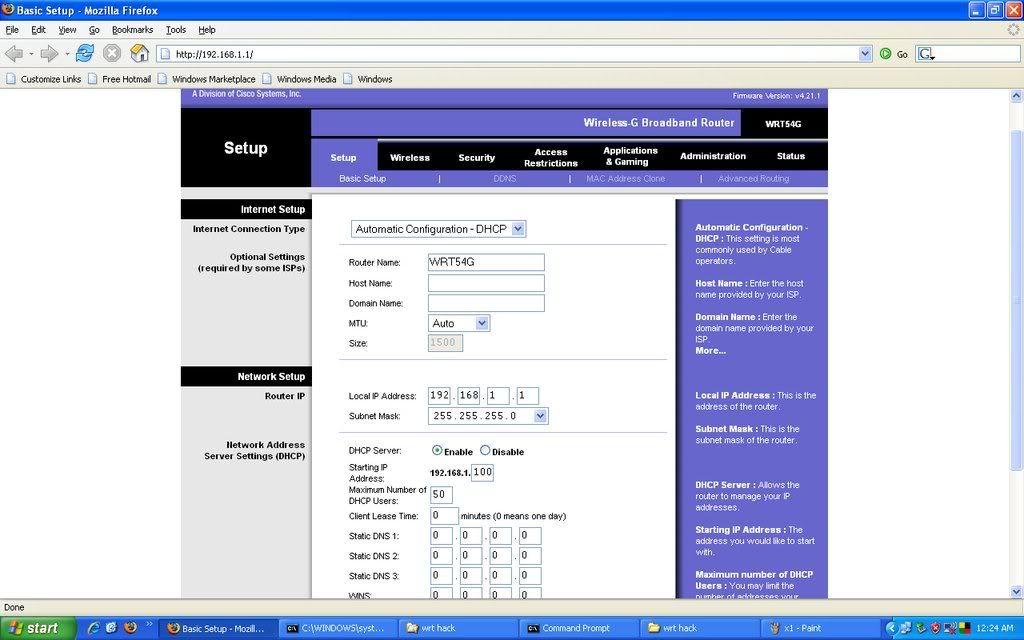Click the Router Name input field
Image resolution: width=1024 pixels, height=640 pixels.
[486, 262]
